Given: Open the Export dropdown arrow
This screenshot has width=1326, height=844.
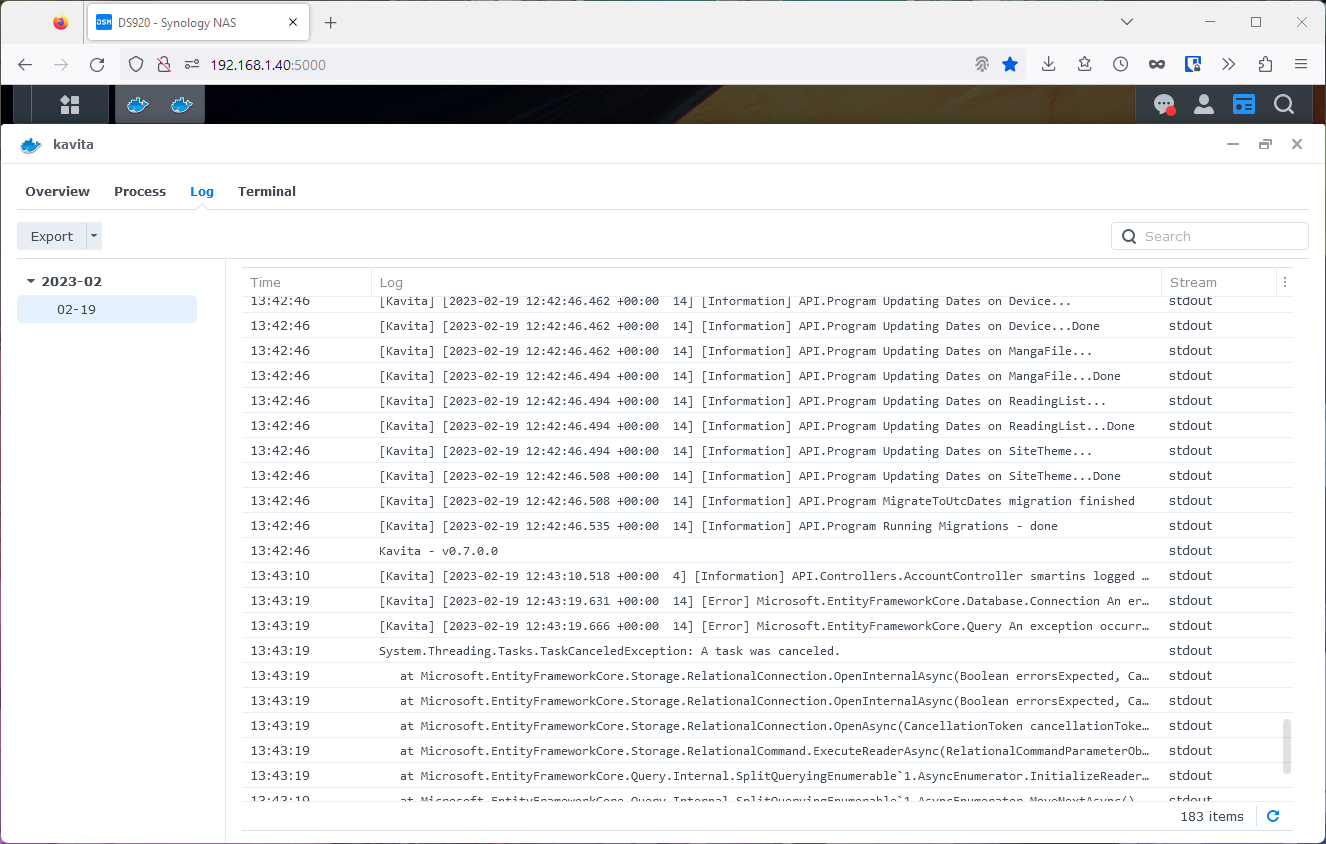Looking at the screenshot, I should [x=91, y=236].
